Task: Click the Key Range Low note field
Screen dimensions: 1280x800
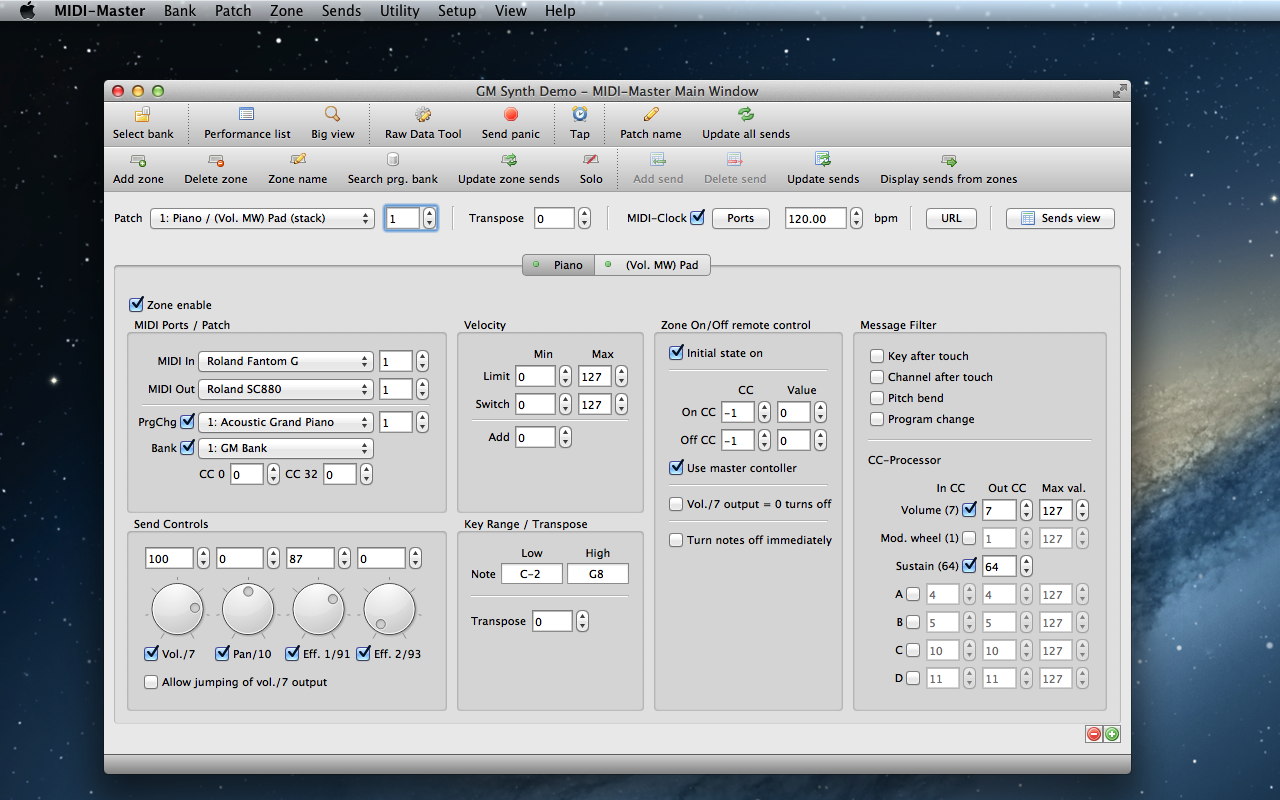Action: pos(531,574)
